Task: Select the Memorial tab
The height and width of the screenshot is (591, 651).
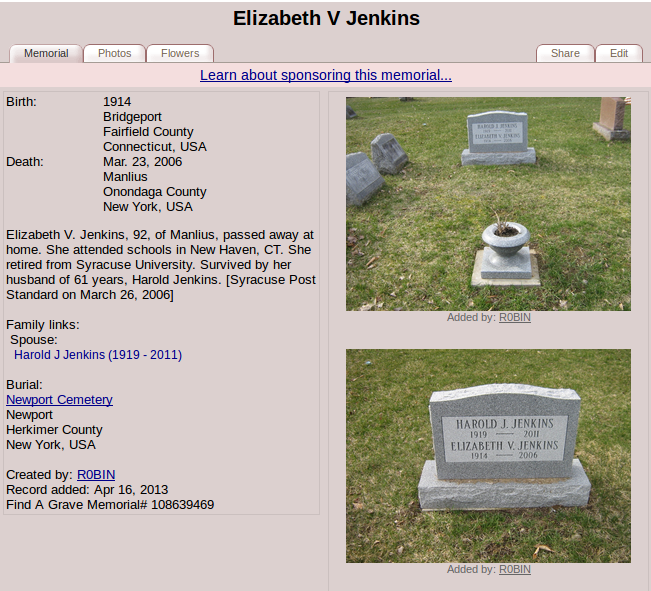Action: point(46,53)
